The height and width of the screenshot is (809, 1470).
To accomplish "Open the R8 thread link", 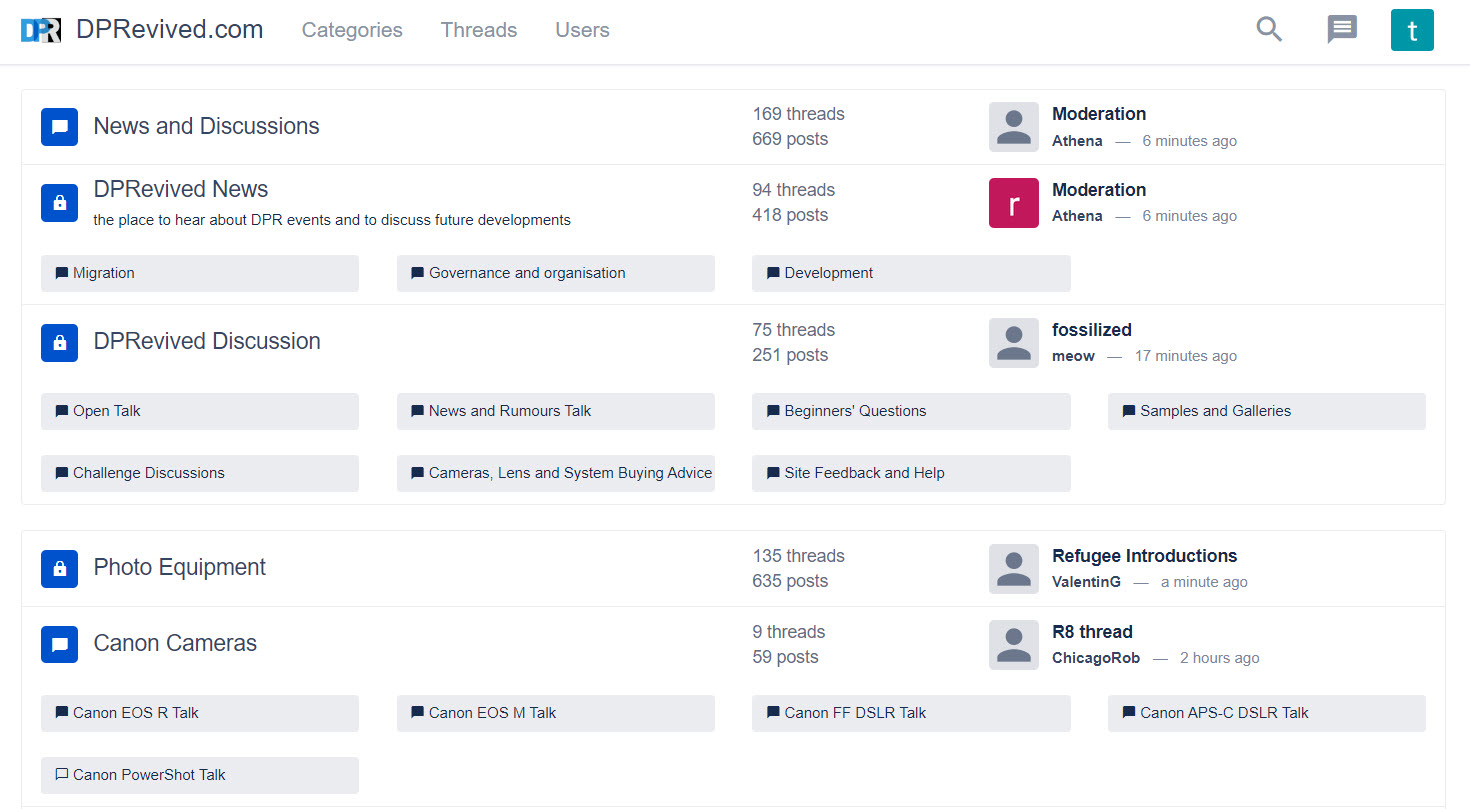I will 1092,632.
